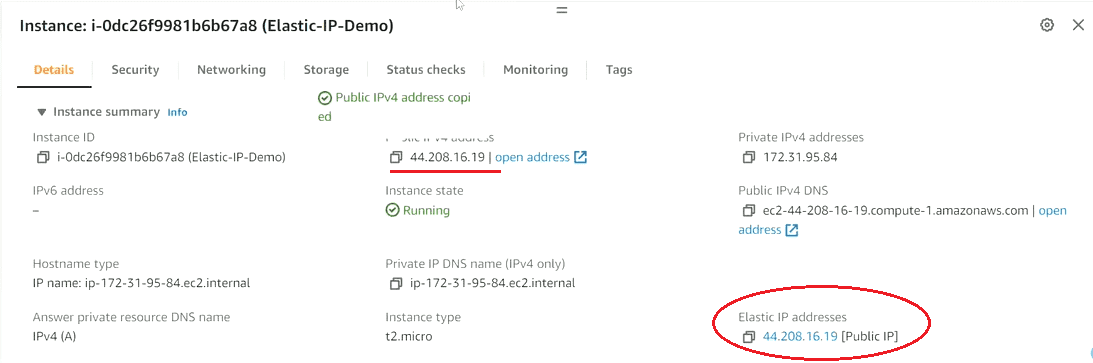Viewport: 1093px width, 363px height.
Task: Go to the Status checks tab
Action: [x=426, y=70]
